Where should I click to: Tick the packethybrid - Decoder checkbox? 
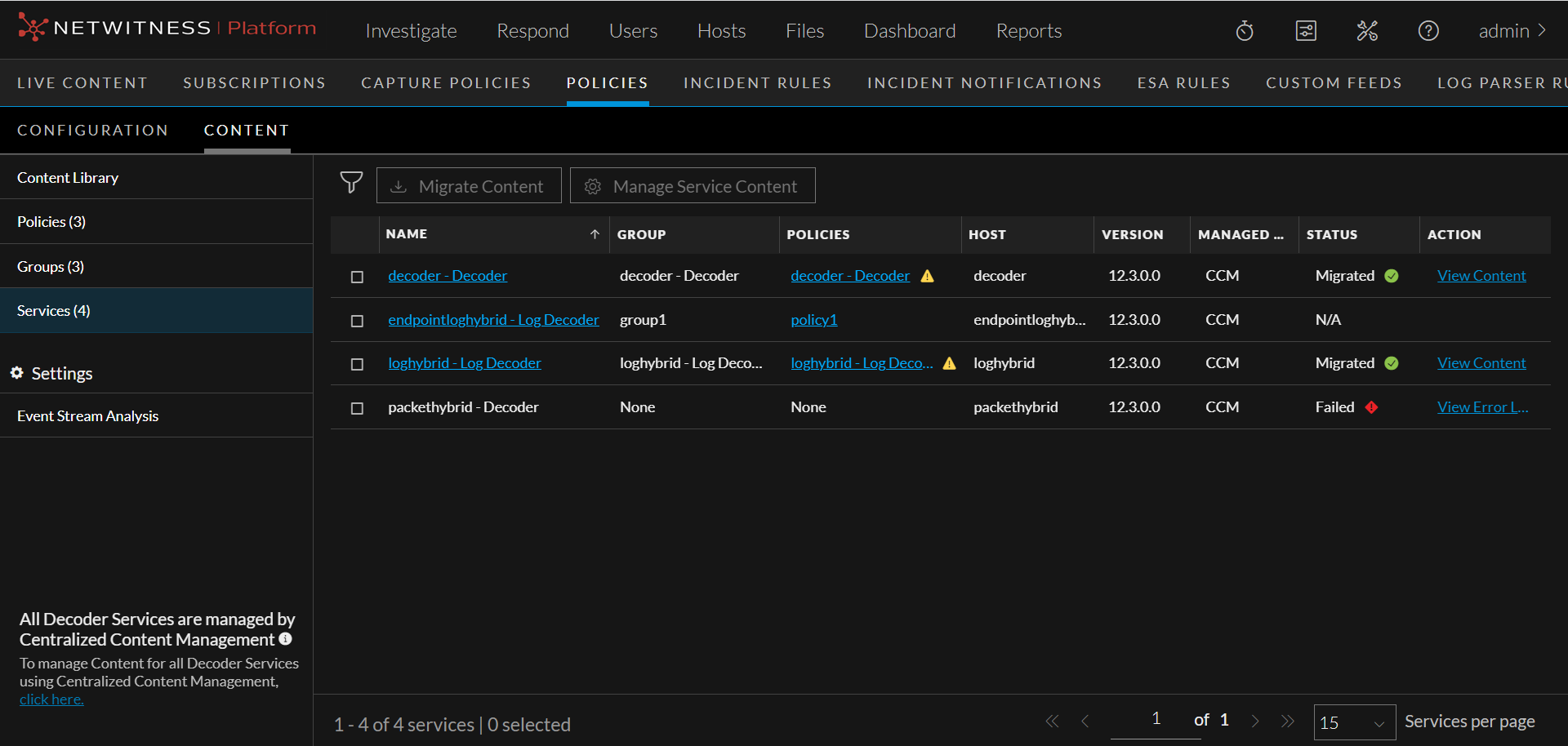[x=357, y=408]
